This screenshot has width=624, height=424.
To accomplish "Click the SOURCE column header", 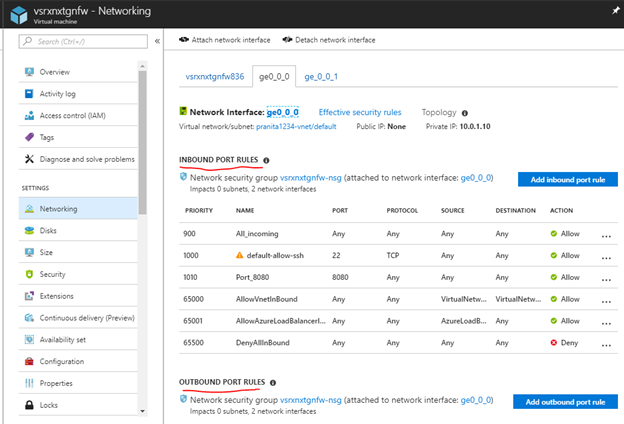I will pyautogui.click(x=452, y=210).
